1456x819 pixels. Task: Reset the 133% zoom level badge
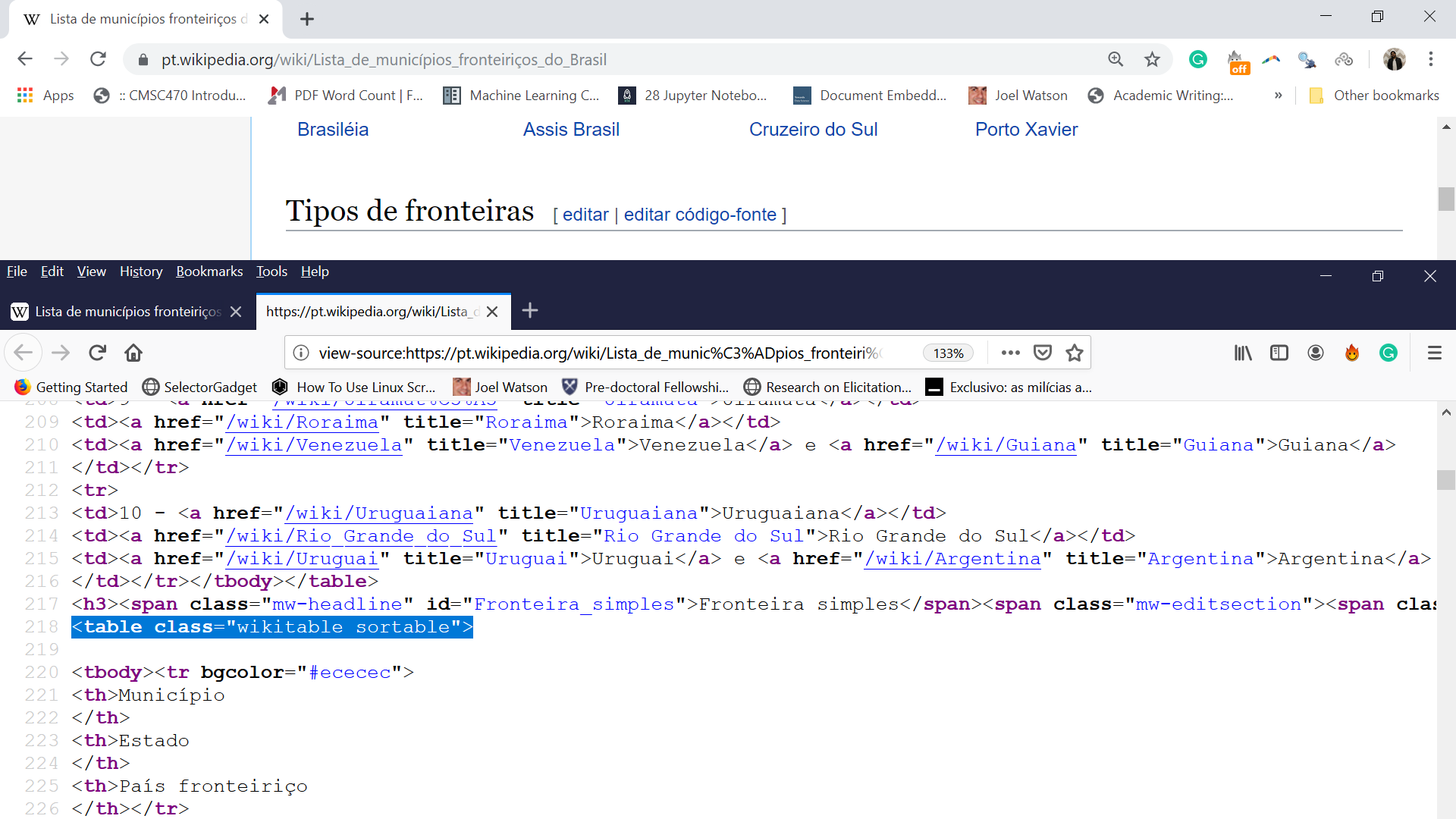[948, 353]
